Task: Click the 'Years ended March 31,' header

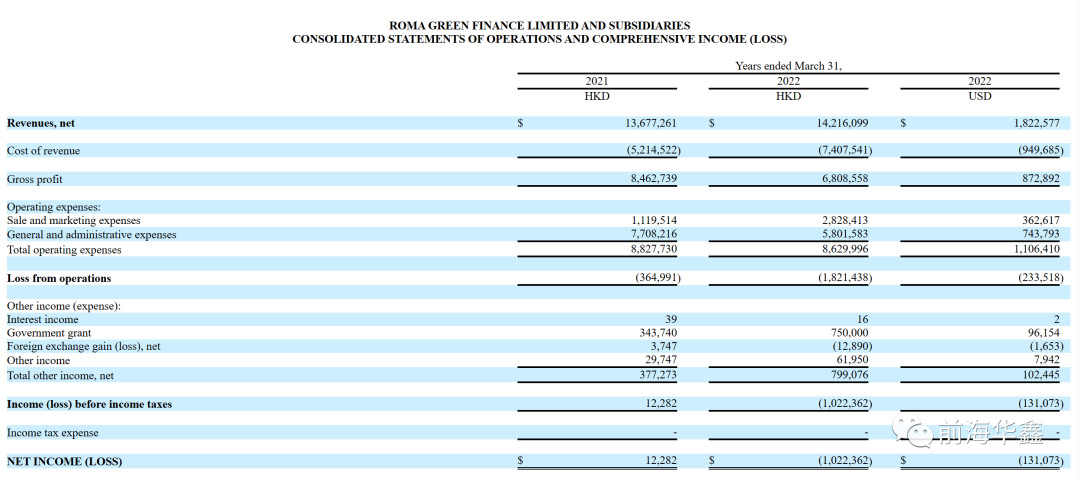Action: (x=789, y=66)
